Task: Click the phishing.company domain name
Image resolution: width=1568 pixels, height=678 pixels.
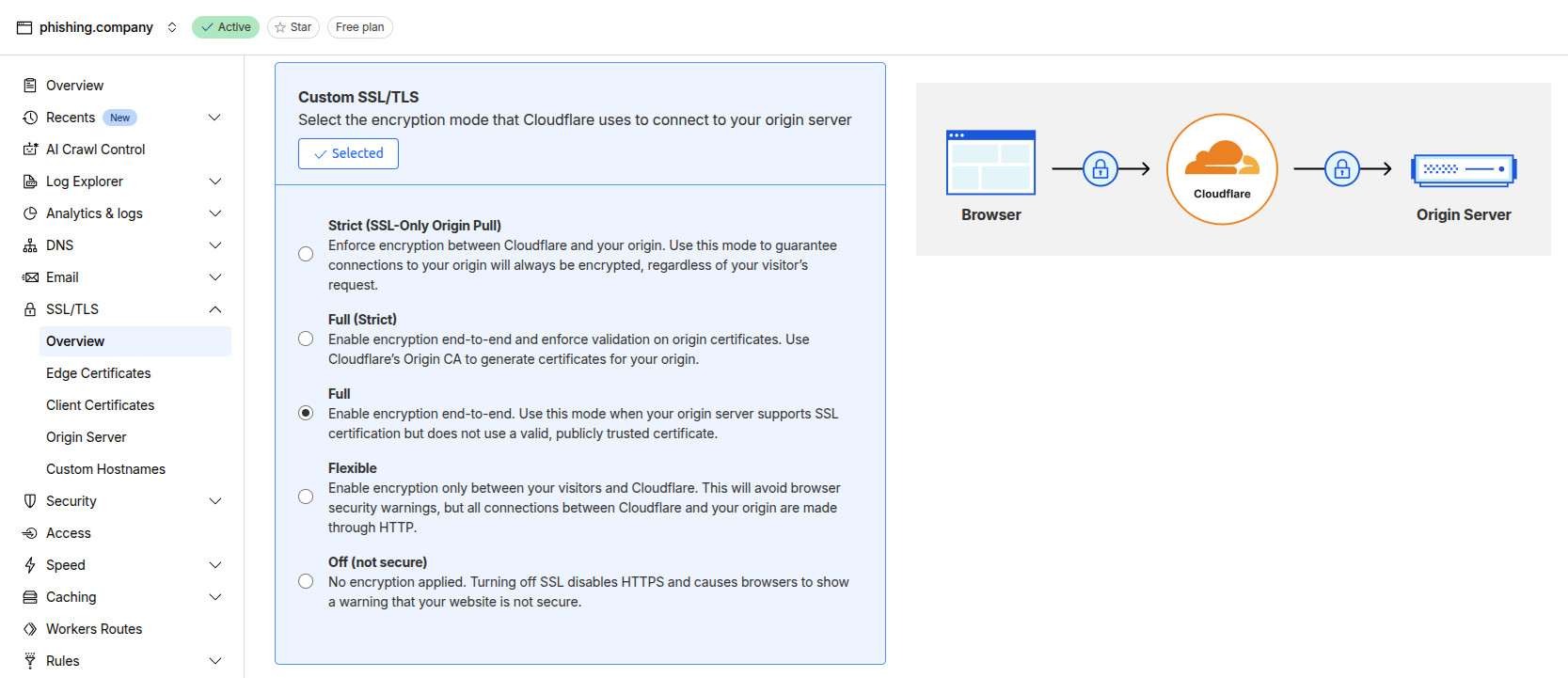Action: point(96,27)
